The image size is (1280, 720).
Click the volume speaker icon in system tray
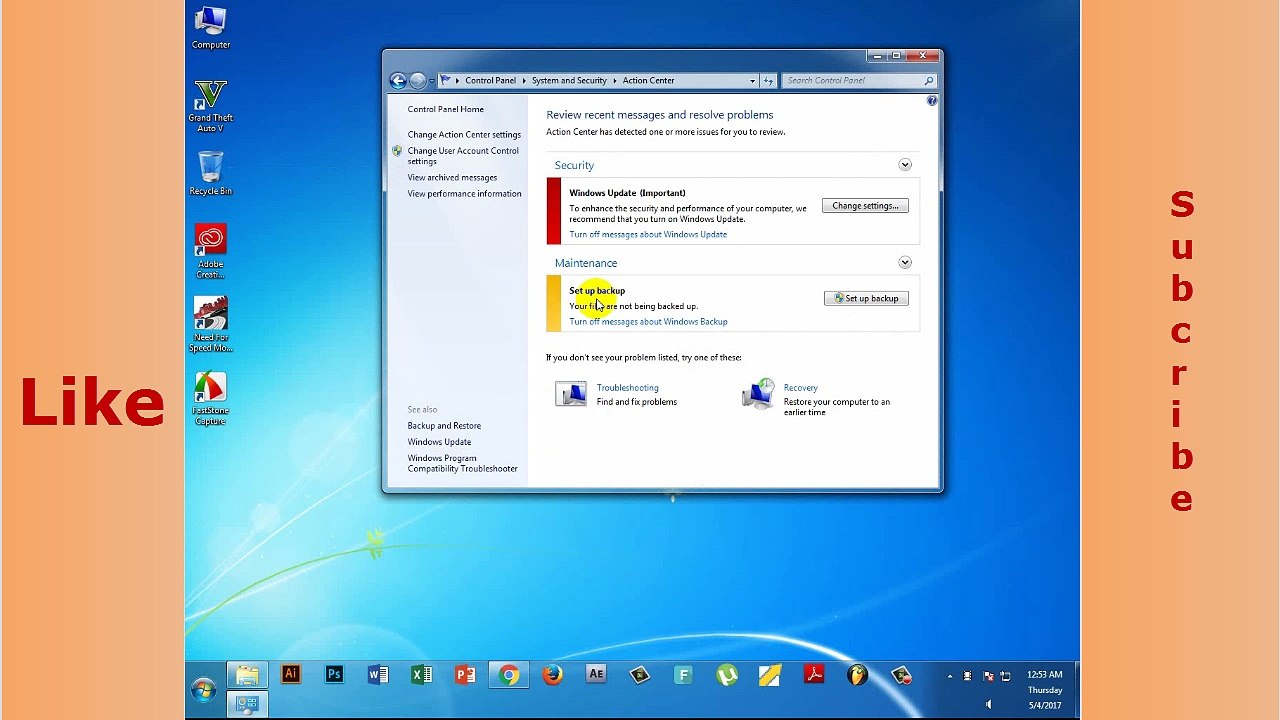point(988,705)
